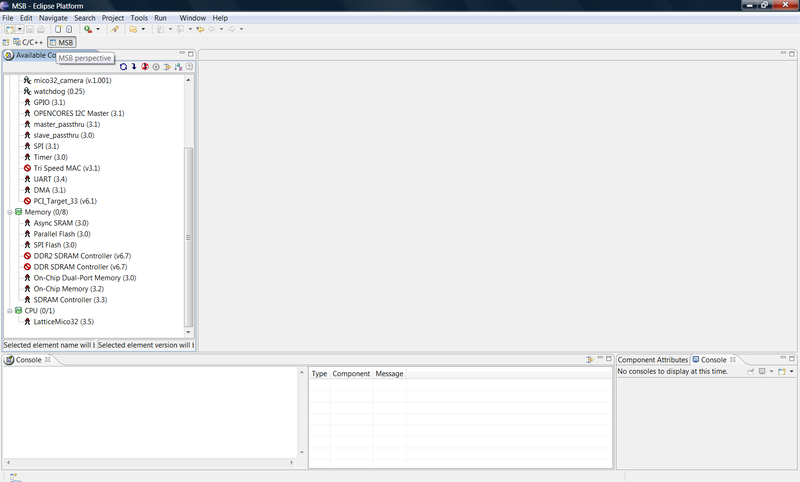Viewport: 800px width, 482px height.
Task: Open the New wizard dropdown arrow
Action: pyautogui.click(x=20, y=29)
